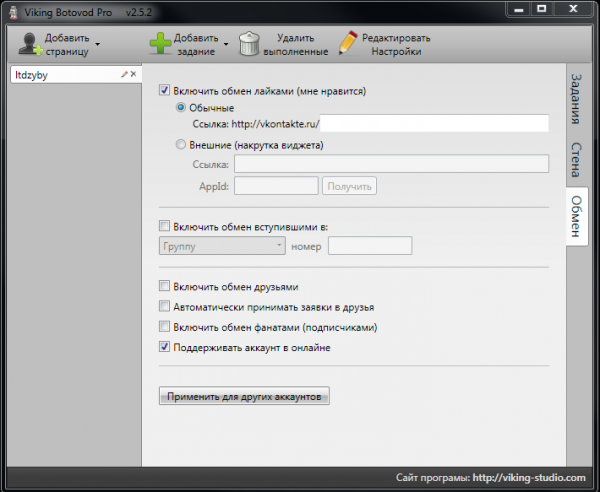
Task: Rename account Itdzyby via pencil icon
Action: [124, 74]
